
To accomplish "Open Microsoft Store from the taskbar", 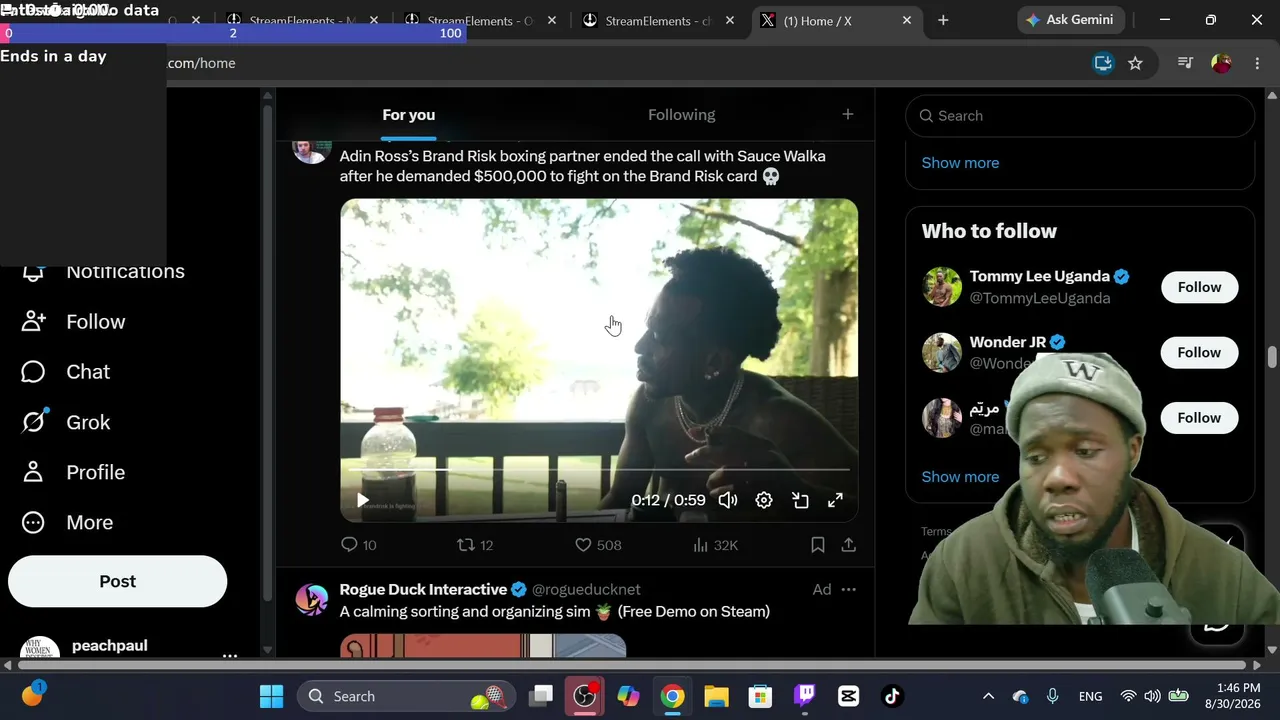I will (x=760, y=696).
